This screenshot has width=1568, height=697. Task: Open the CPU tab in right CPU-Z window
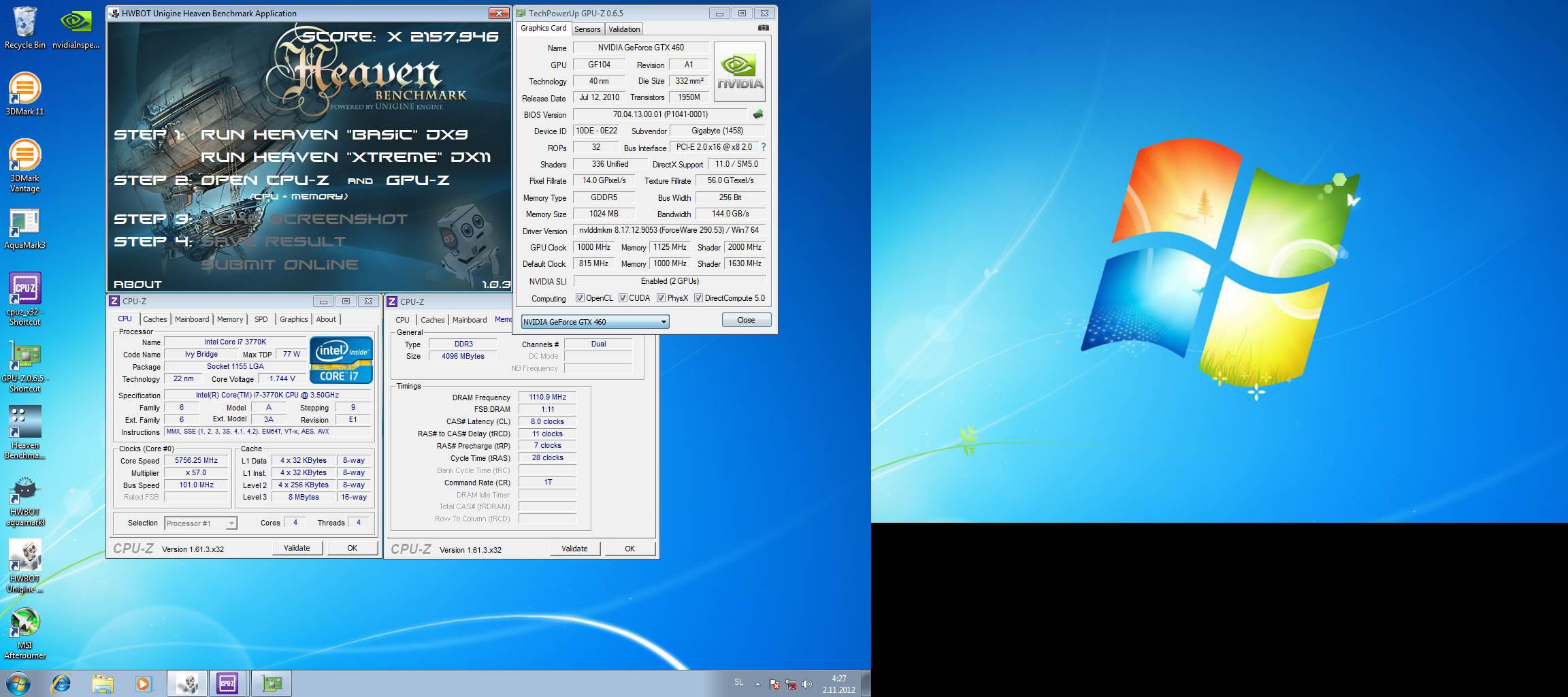coord(403,320)
